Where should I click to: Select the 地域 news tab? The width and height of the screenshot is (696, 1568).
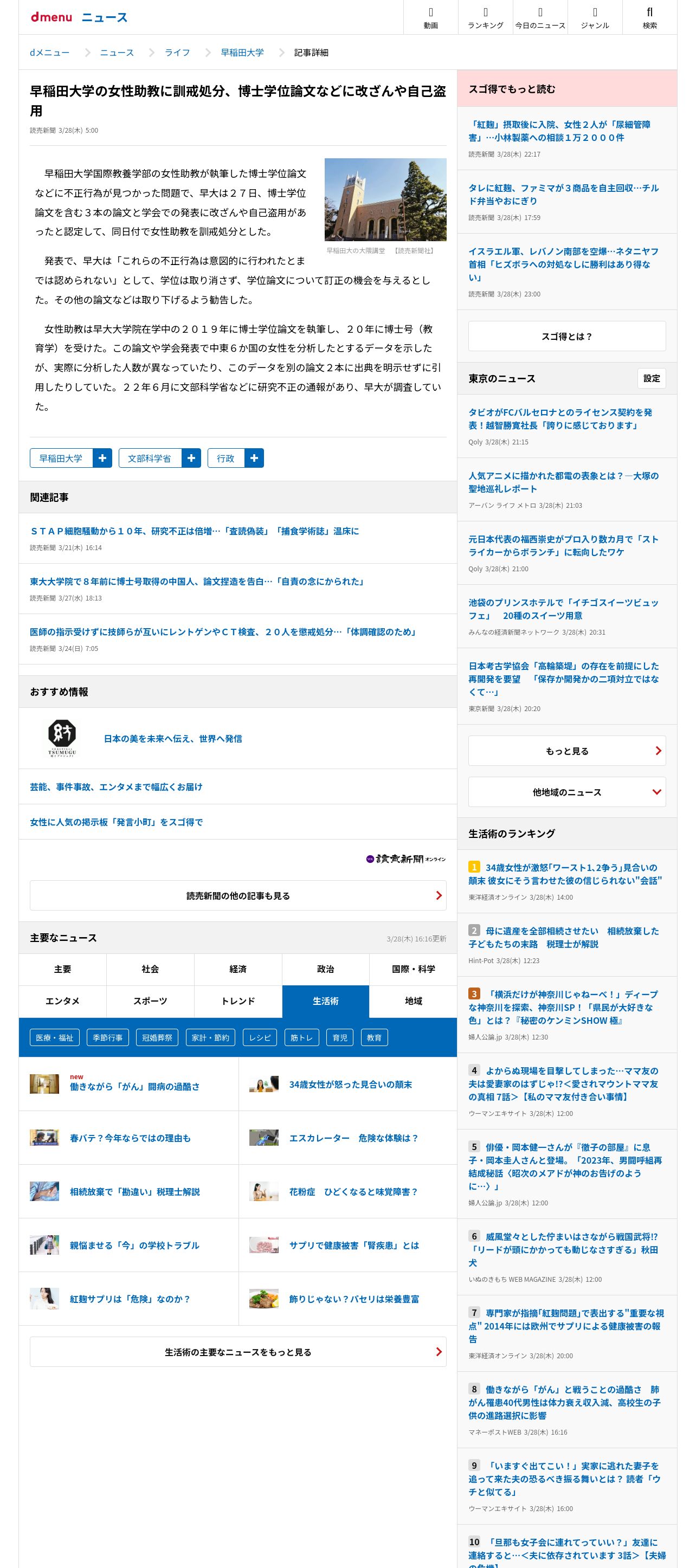414,1001
